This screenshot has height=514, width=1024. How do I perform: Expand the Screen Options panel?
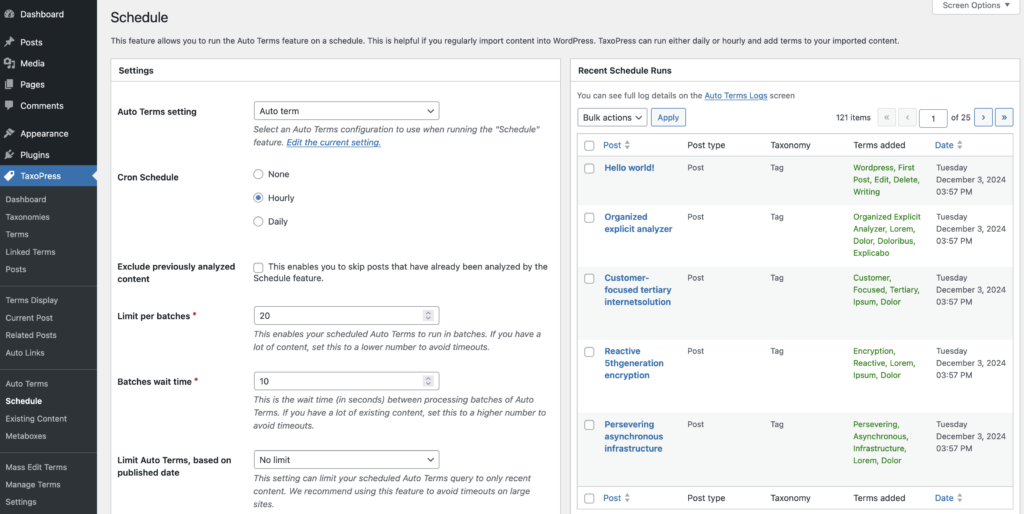pos(975,6)
